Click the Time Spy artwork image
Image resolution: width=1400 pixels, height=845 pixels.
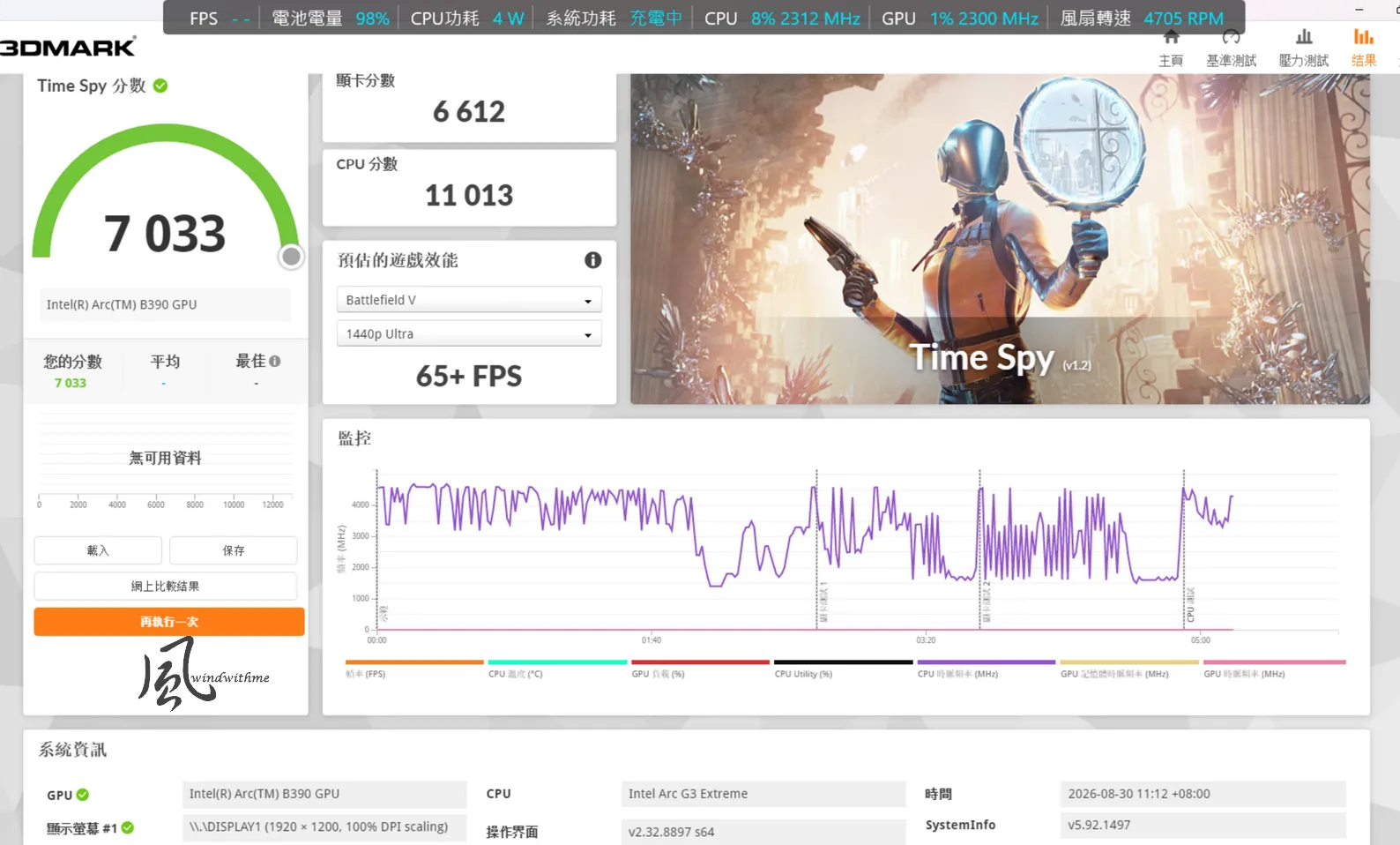(x=1000, y=239)
